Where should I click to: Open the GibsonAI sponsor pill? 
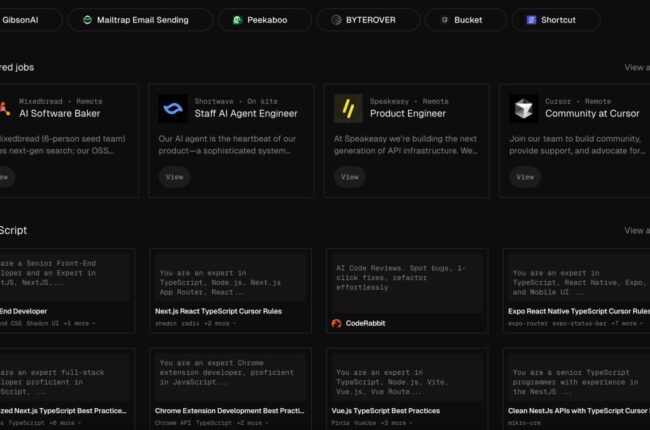coord(23,20)
